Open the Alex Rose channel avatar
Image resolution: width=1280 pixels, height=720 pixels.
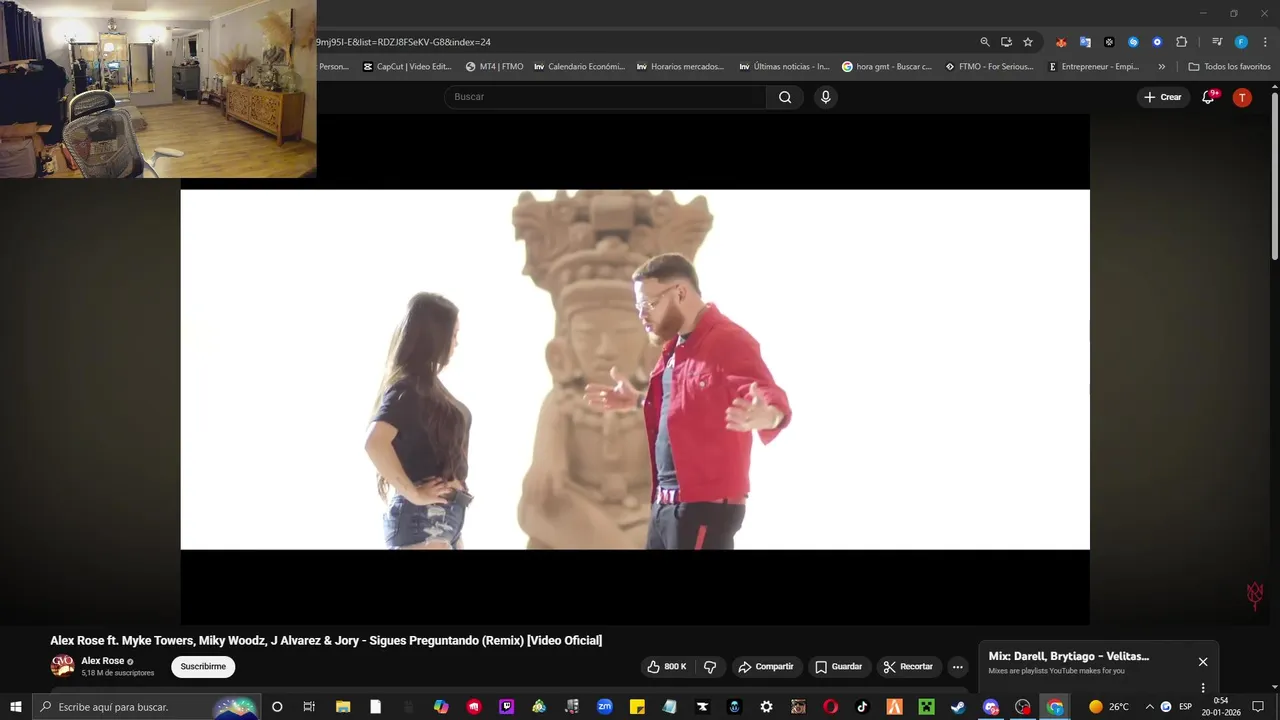click(62, 666)
